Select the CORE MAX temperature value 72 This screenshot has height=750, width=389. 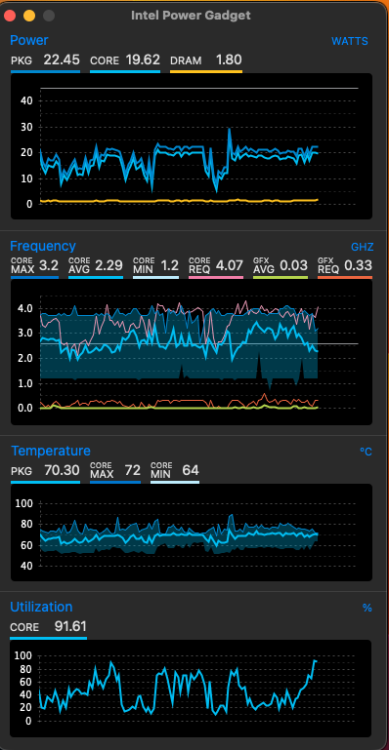pyautogui.click(x=133, y=470)
